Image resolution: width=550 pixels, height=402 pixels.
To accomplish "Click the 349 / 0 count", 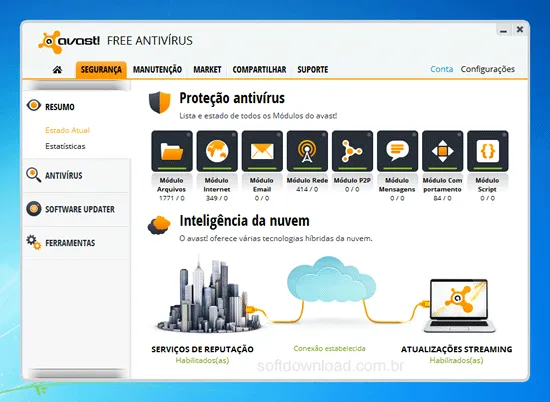I will pos(217,198).
